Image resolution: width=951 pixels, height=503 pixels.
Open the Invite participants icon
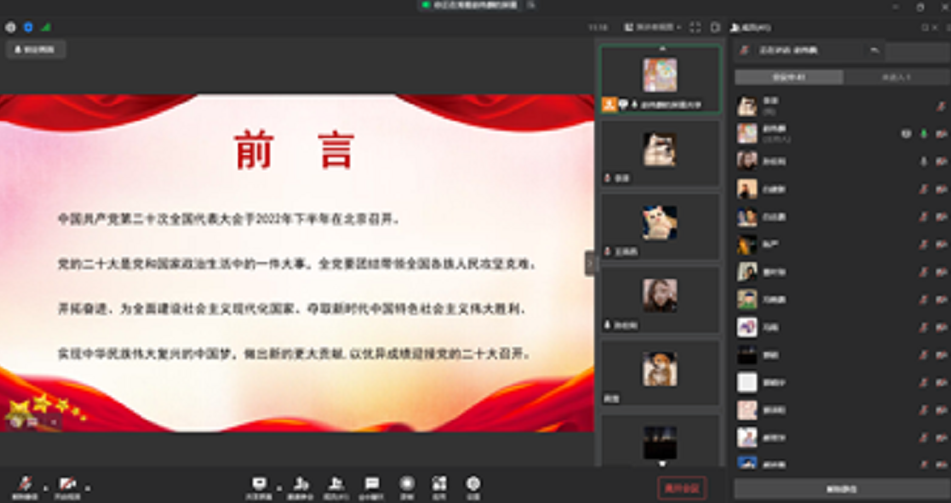pyautogui.click(x=299, y=486)
